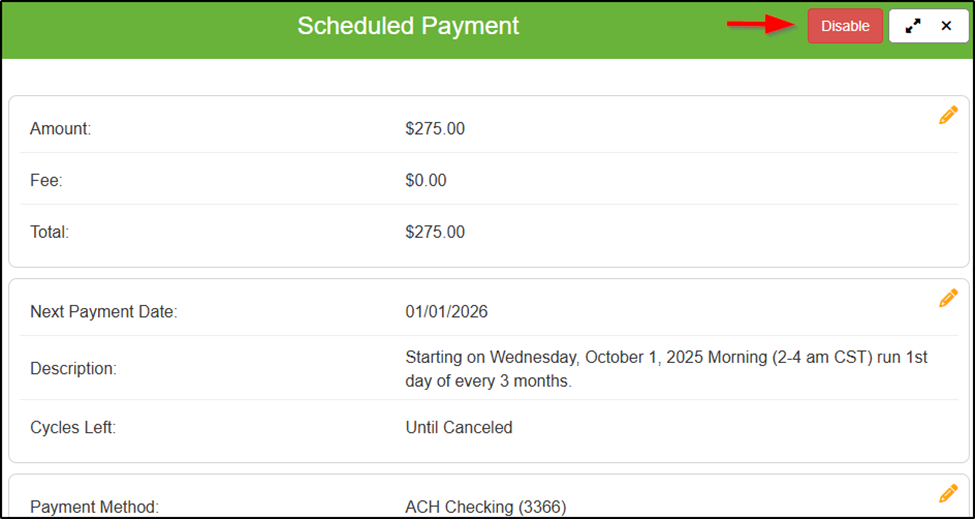Viewport: 975px width, 519px height.
Task: Expand the Scheduled Payment dialog to fullscreen
Action: click(912, 26)
